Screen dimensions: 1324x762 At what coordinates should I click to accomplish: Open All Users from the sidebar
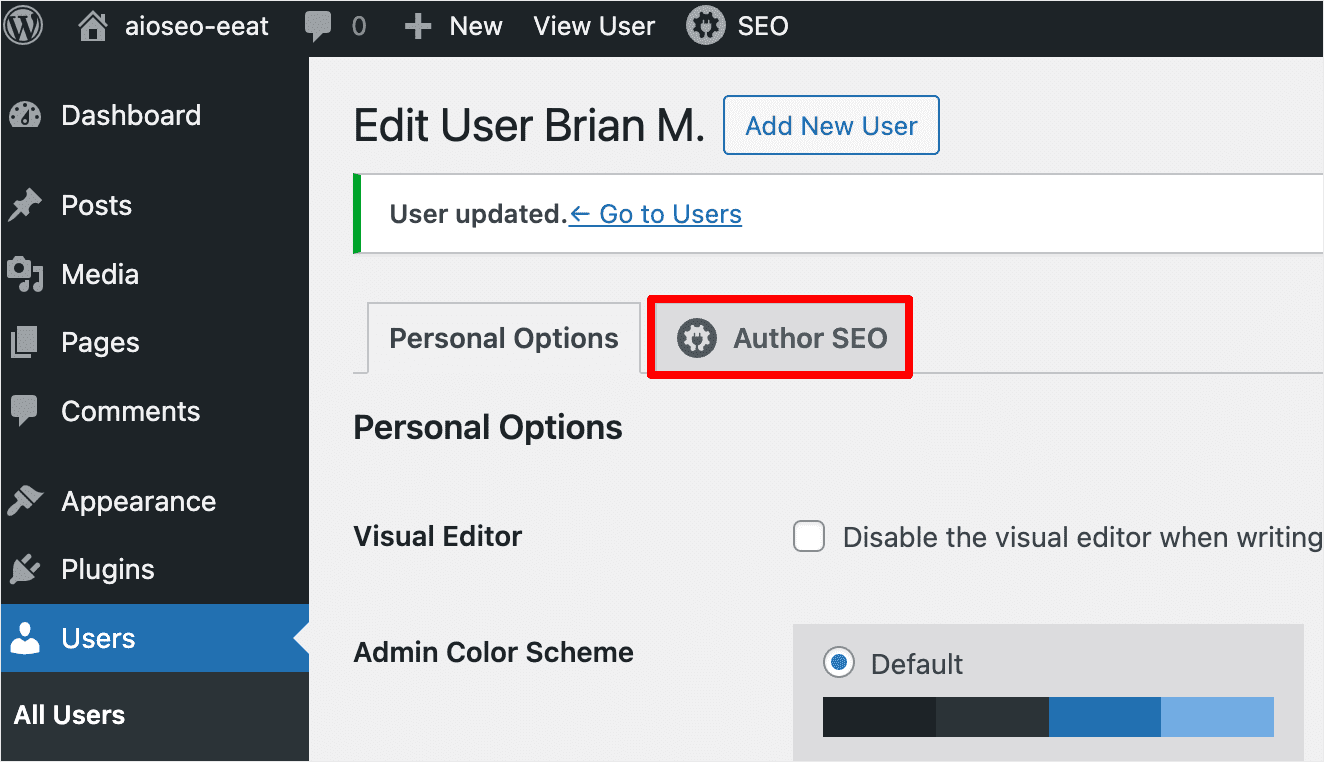tap(68, 714)
